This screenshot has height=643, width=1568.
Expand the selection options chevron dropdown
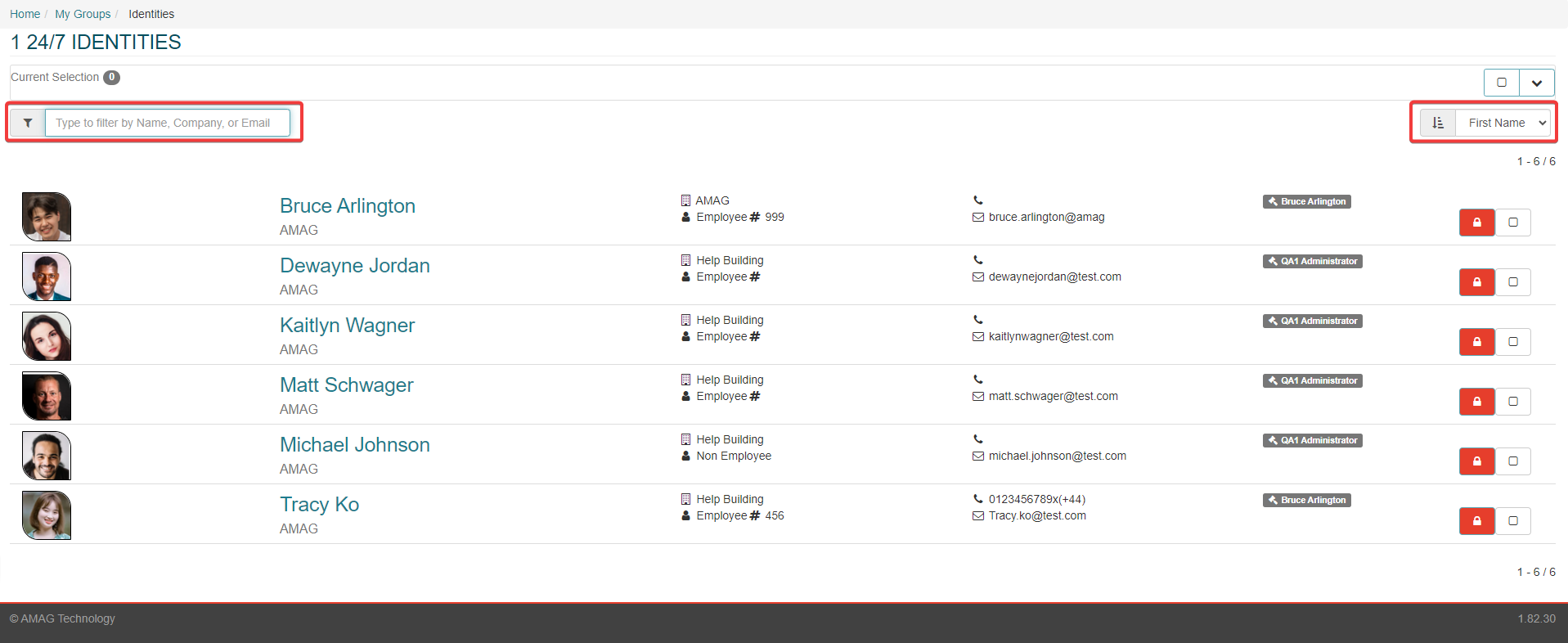point(1536,83)
